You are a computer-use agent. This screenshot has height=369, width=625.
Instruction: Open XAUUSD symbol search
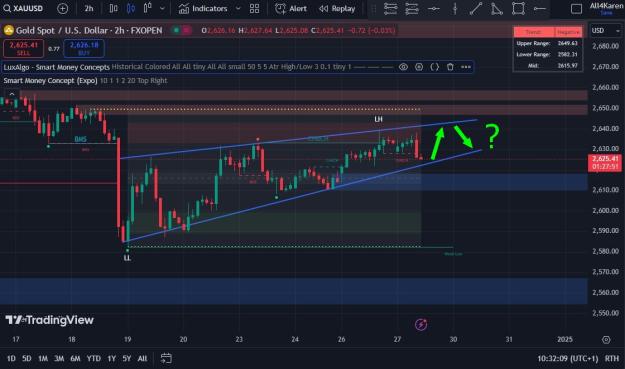pos(23,8)
